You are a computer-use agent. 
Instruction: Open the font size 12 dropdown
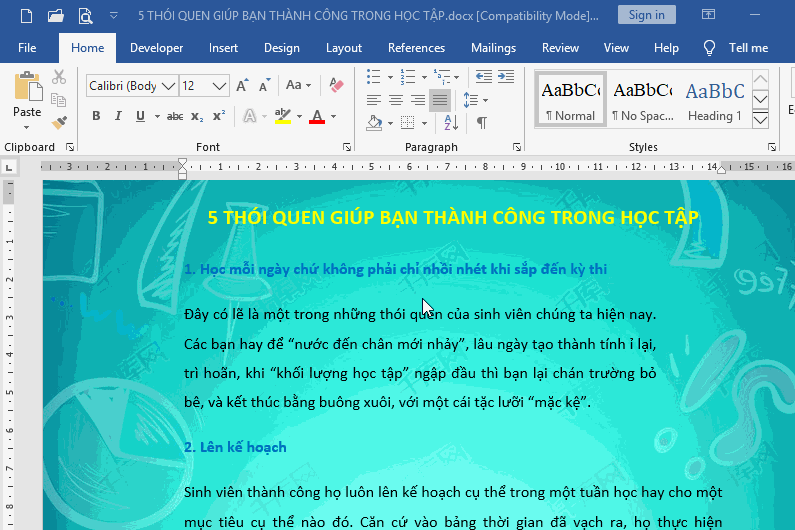(219, 86)
